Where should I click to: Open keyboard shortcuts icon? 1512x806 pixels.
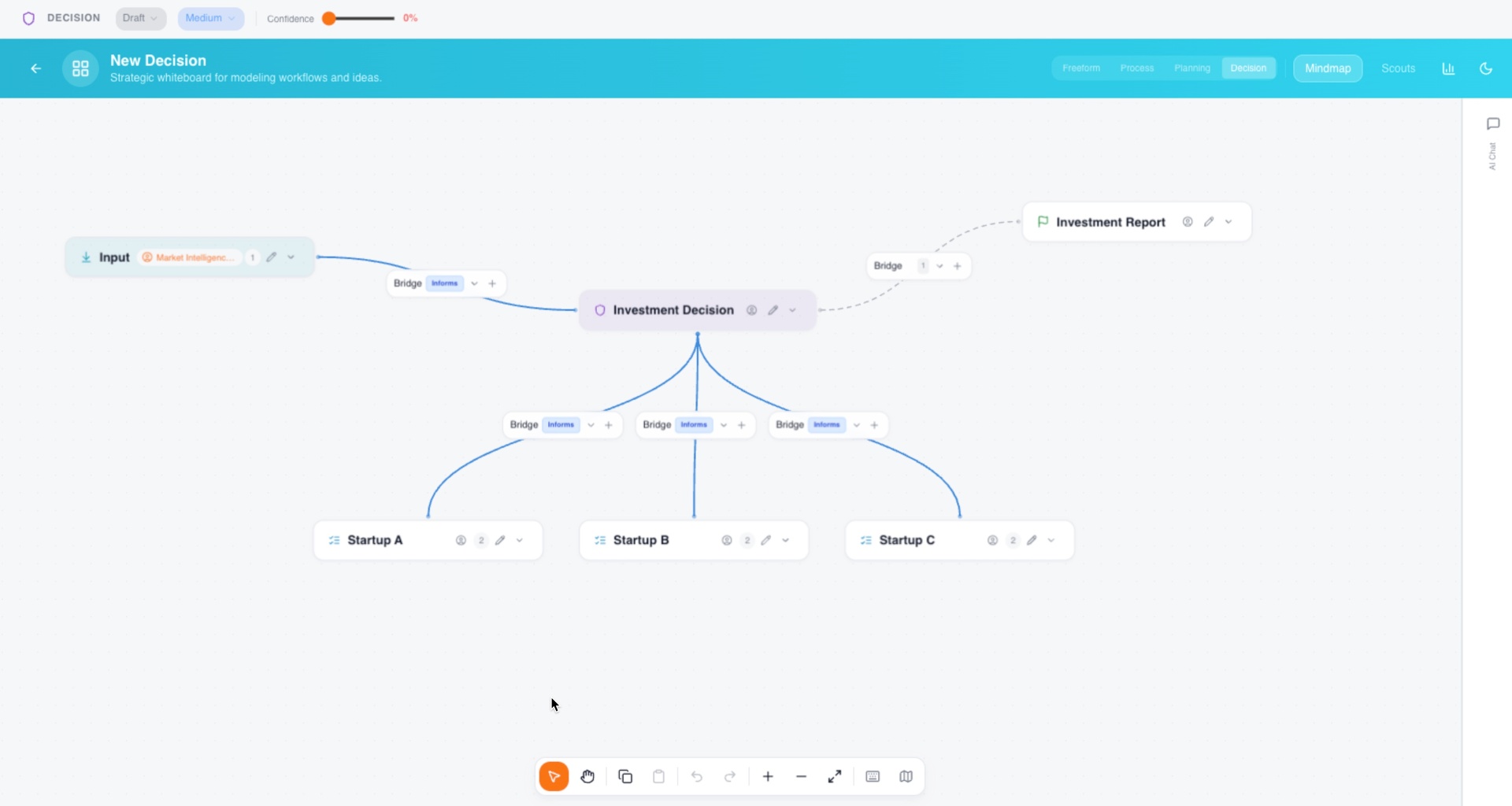pyautogui.click(x=873, y=777)
